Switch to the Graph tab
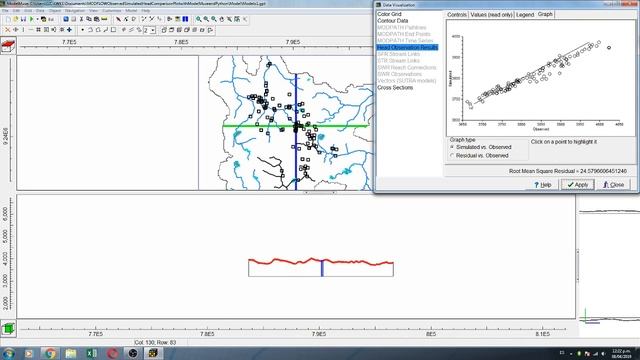 point(545,14)
